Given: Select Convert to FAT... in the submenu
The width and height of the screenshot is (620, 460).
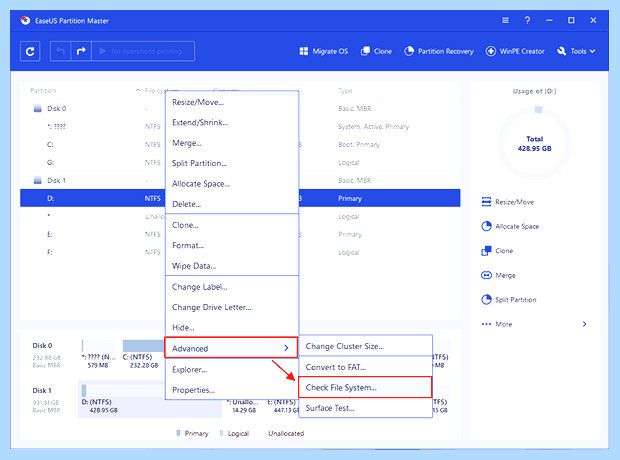Looking at the screenshot, I should [x=365, y=367].
